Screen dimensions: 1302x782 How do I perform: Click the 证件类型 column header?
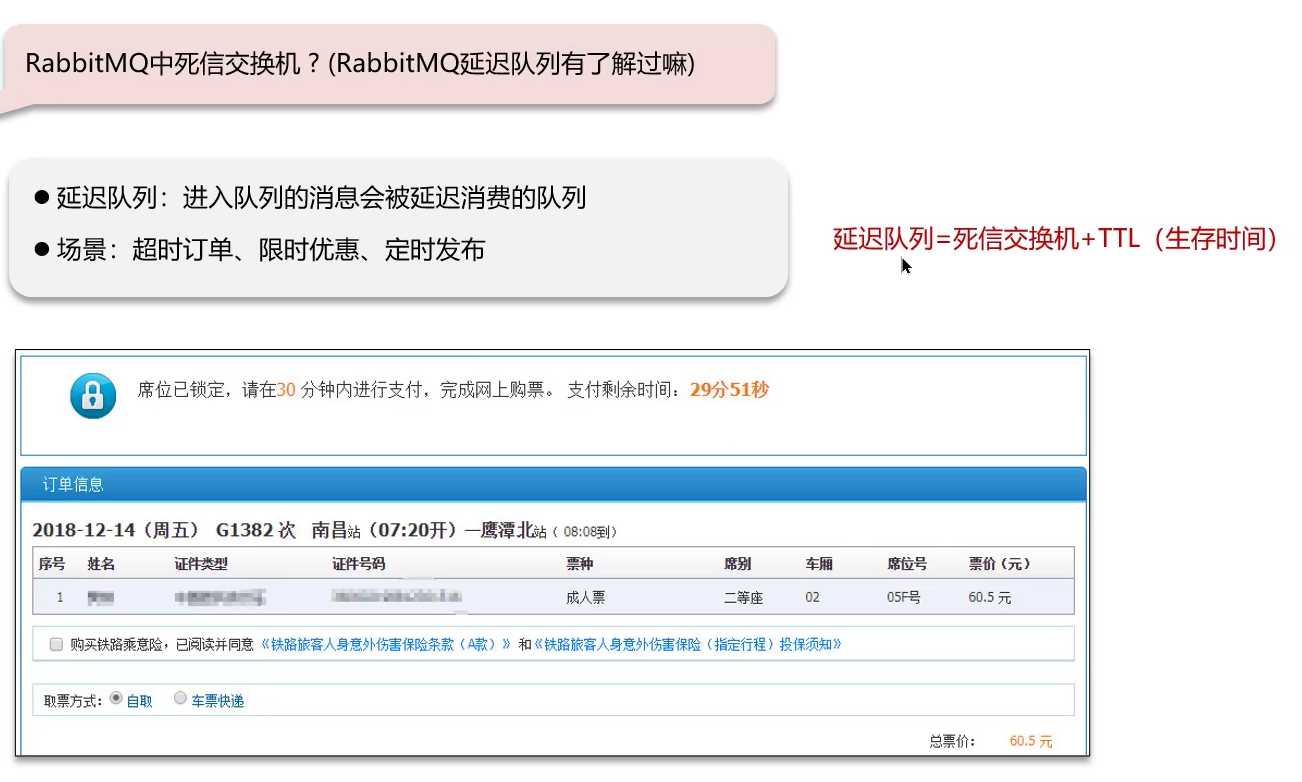pos(201,564)
